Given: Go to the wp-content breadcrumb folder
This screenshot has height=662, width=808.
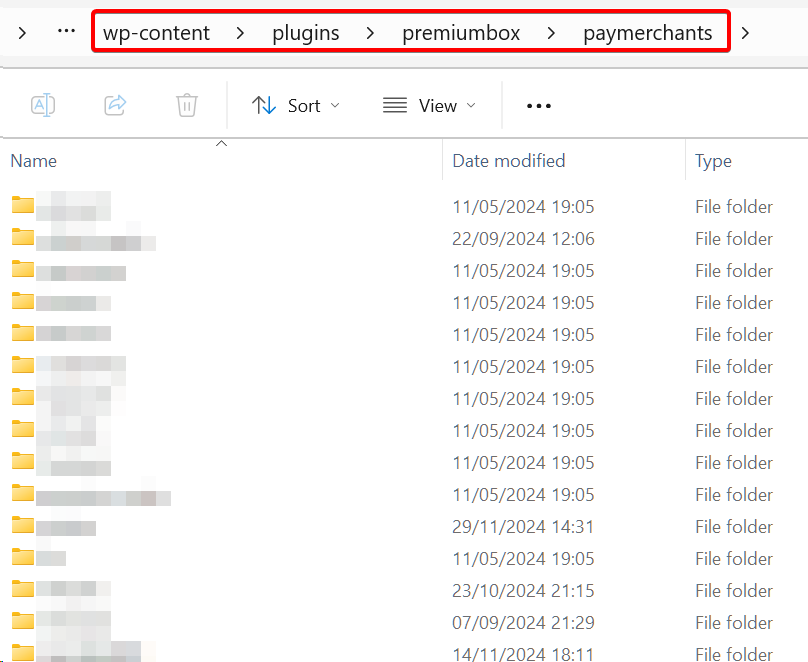Looking at the screenshot, I should [x=156, y=33].
